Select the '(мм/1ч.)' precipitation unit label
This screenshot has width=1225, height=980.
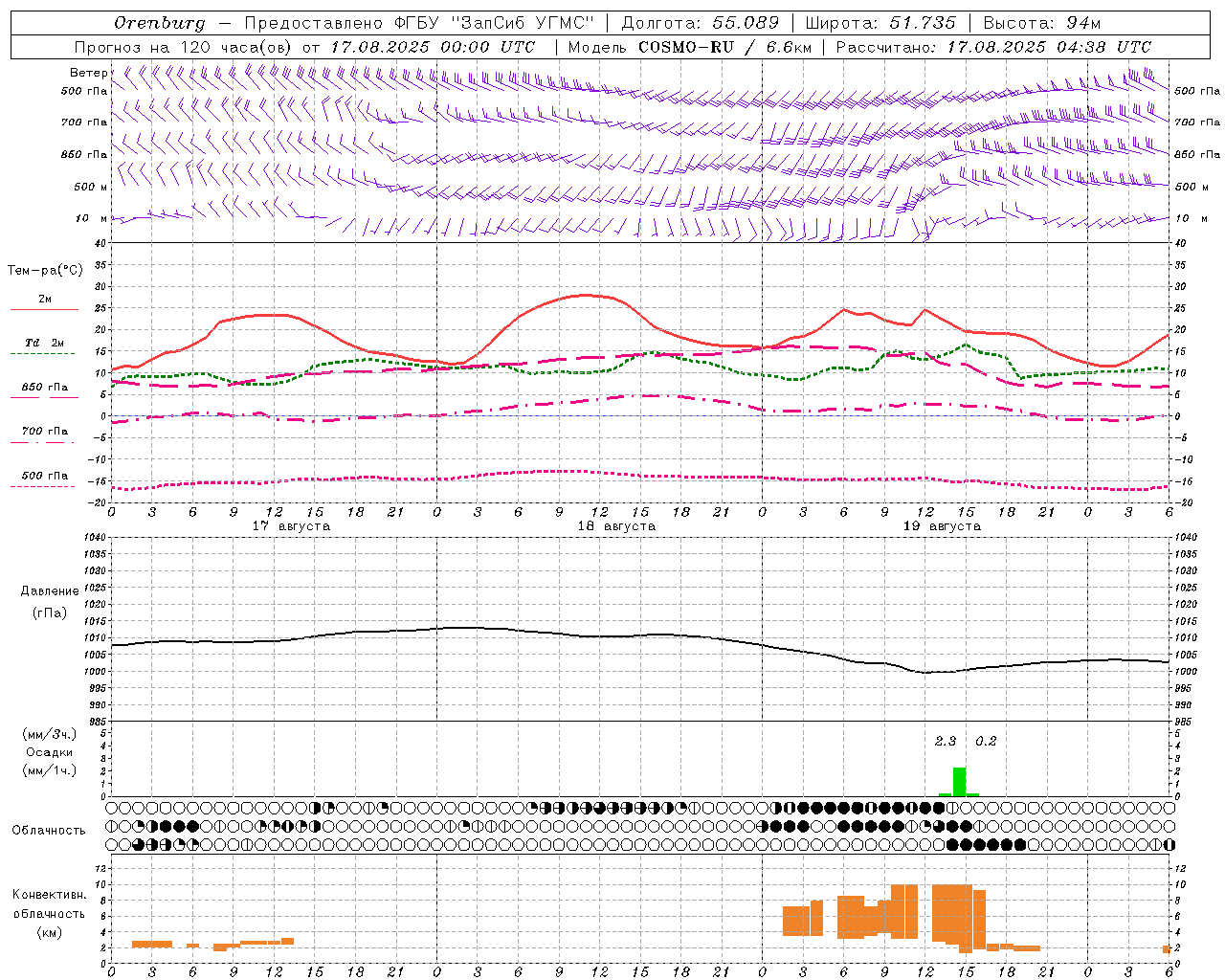pos(50,770)
